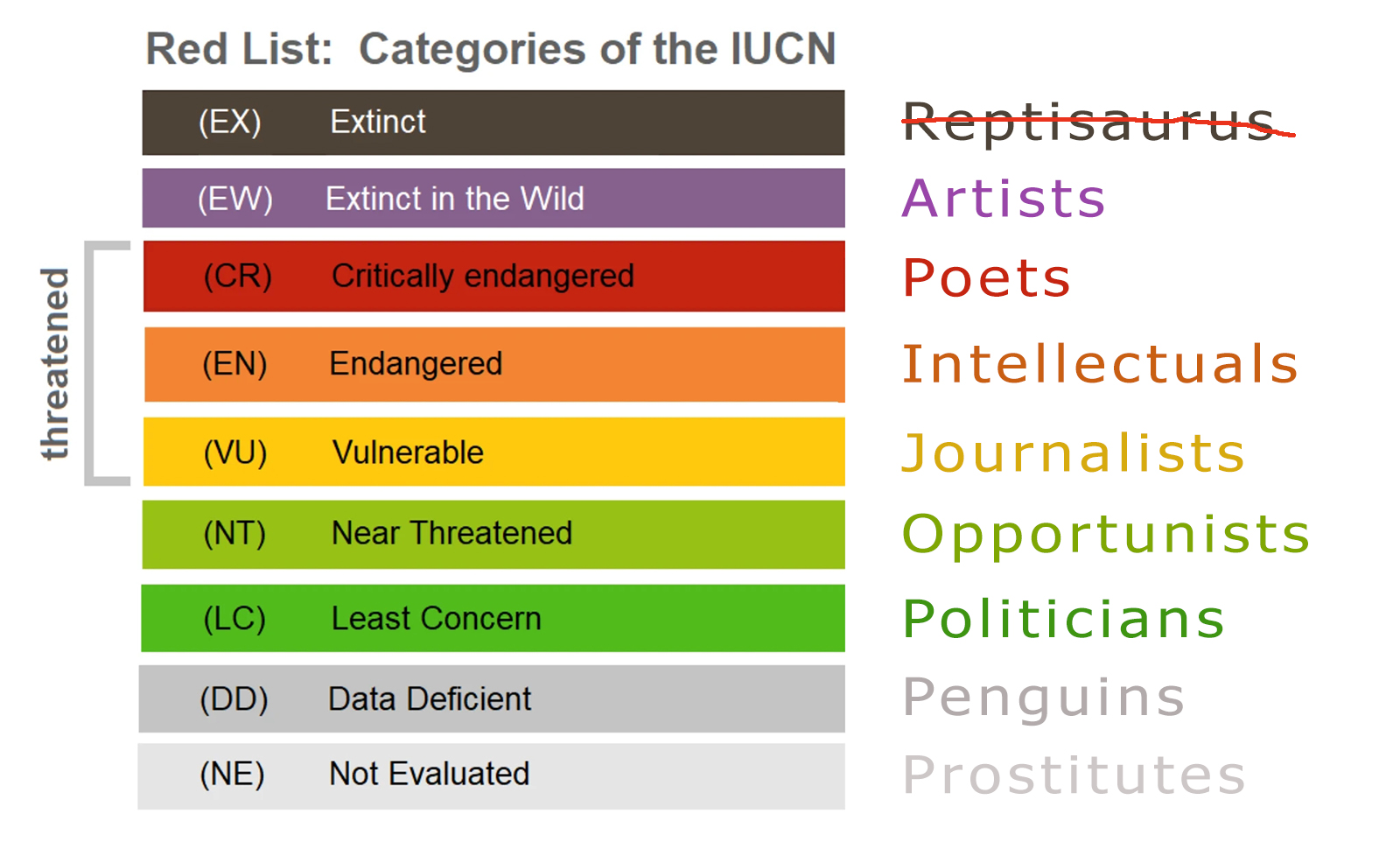Image resolution: width=1400 pixels, height=856 pixels.
Task: Select the light gray Not Evaluated bar
Action: [492, 775]
